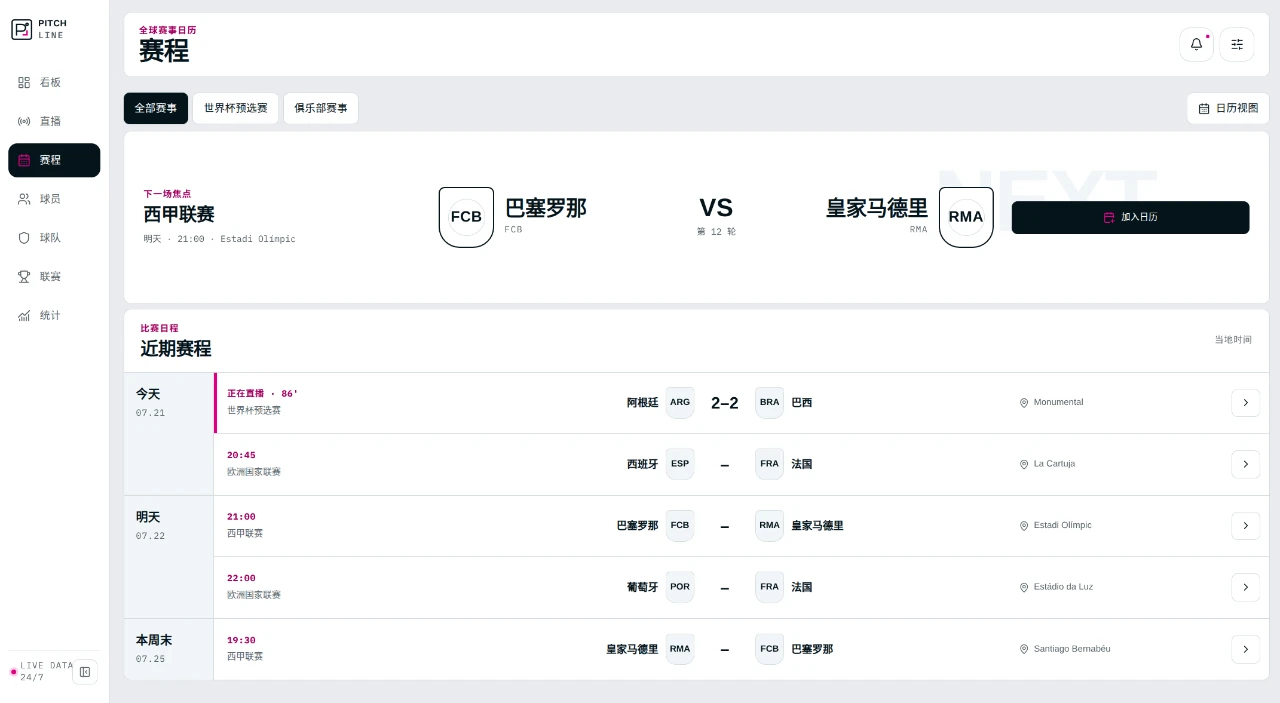Screen dimensions: 1280x703
Task: Click FCB crest in featured match
Action: (x=466, y=217)
